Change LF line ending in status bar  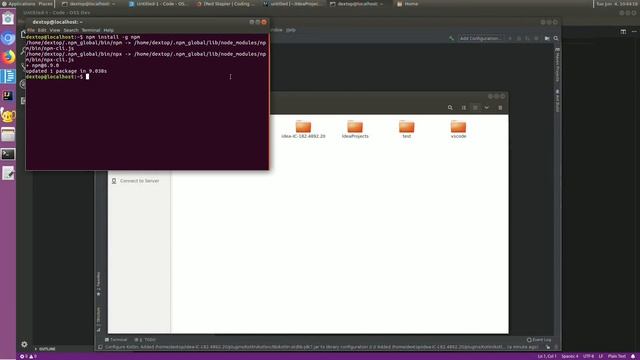[601, 356]
